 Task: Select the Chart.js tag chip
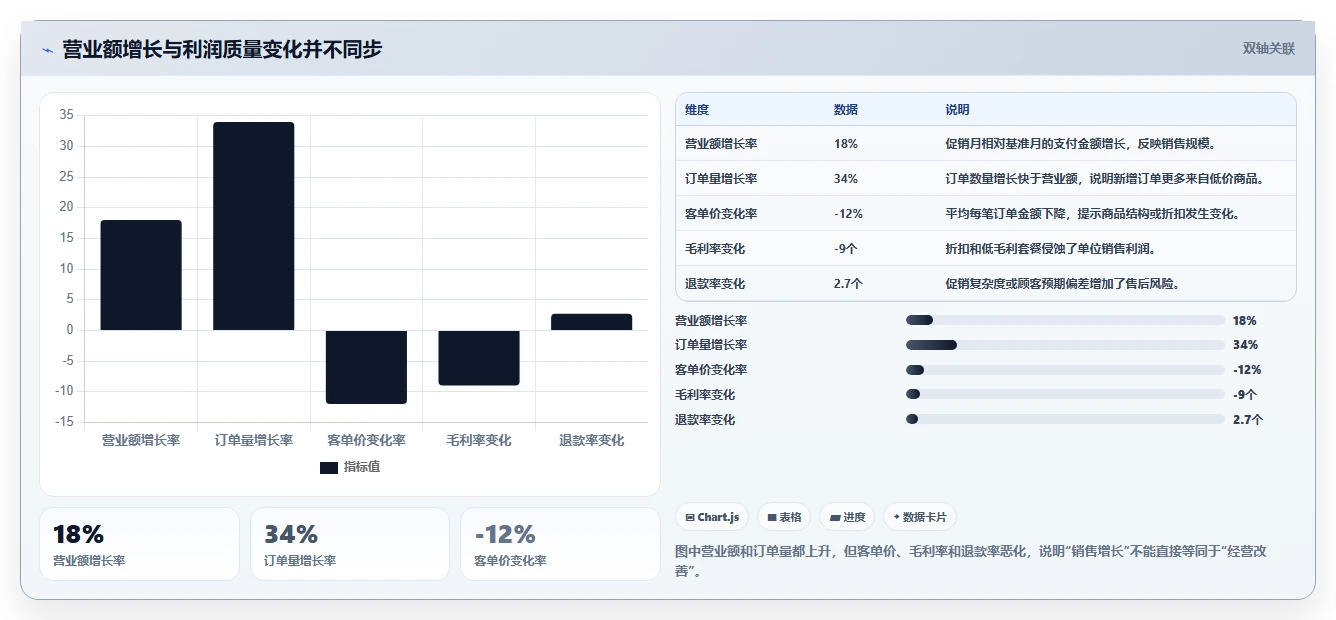pos(712,517)
